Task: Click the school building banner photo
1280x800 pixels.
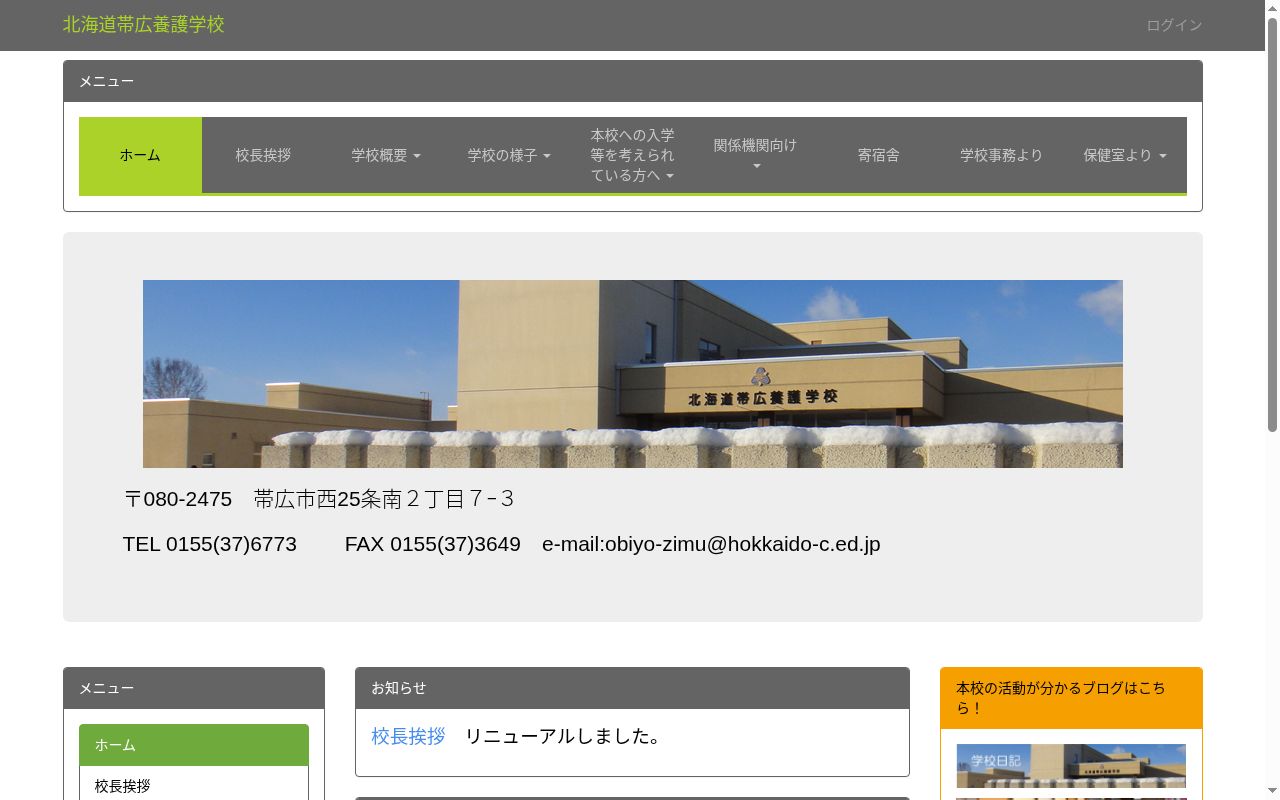Action: [x=633, y=374]
